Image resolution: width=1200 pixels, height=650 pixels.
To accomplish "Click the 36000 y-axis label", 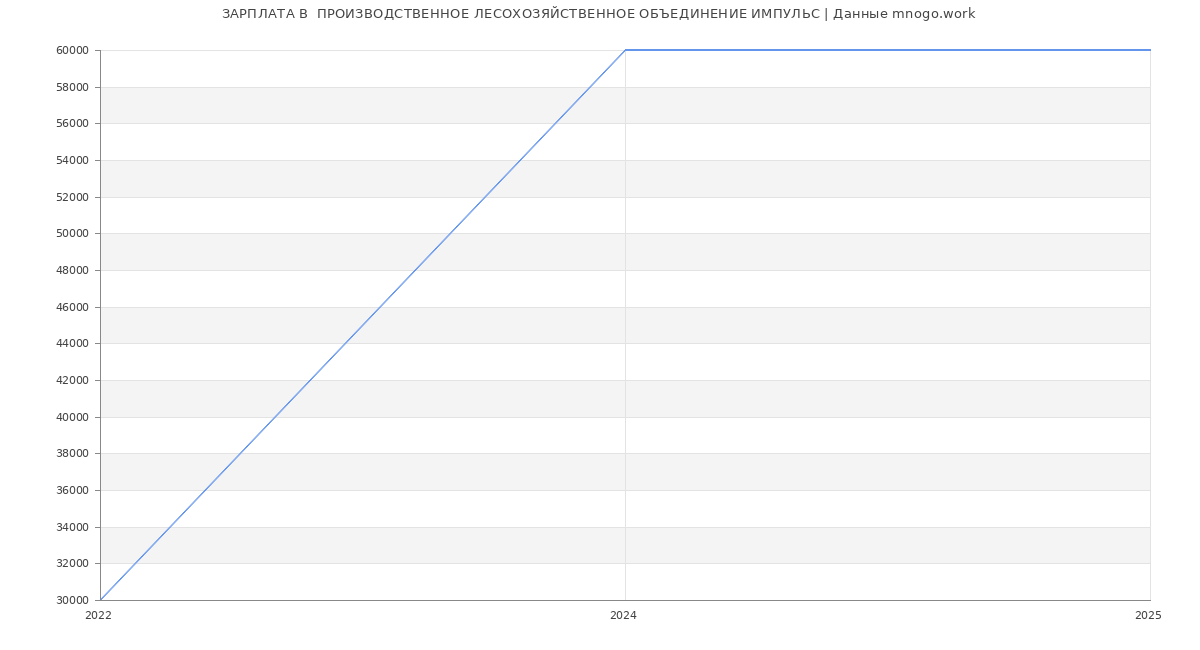I will click(73, 491).
